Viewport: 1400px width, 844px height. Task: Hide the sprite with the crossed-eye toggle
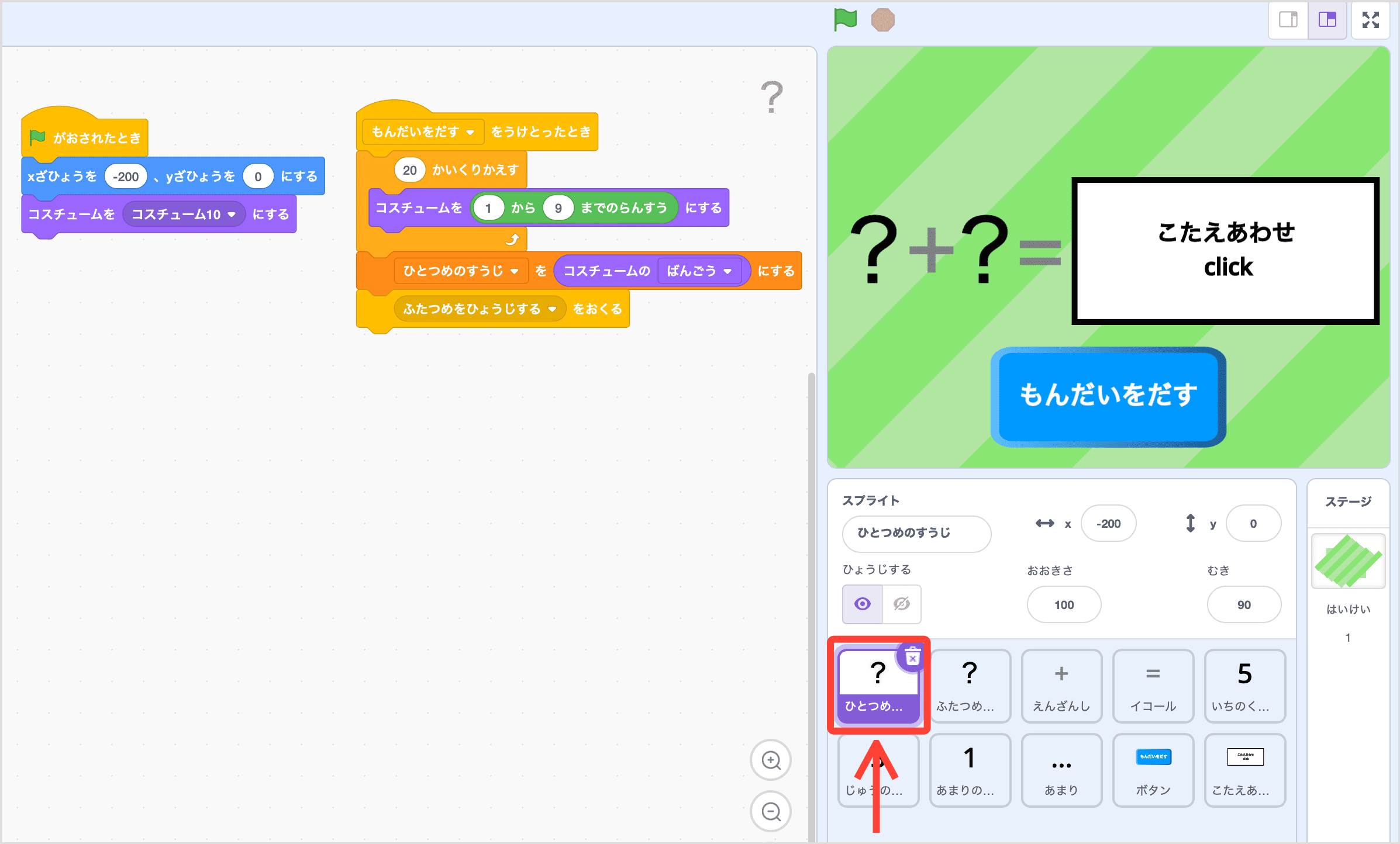click(x=901, y=604)
